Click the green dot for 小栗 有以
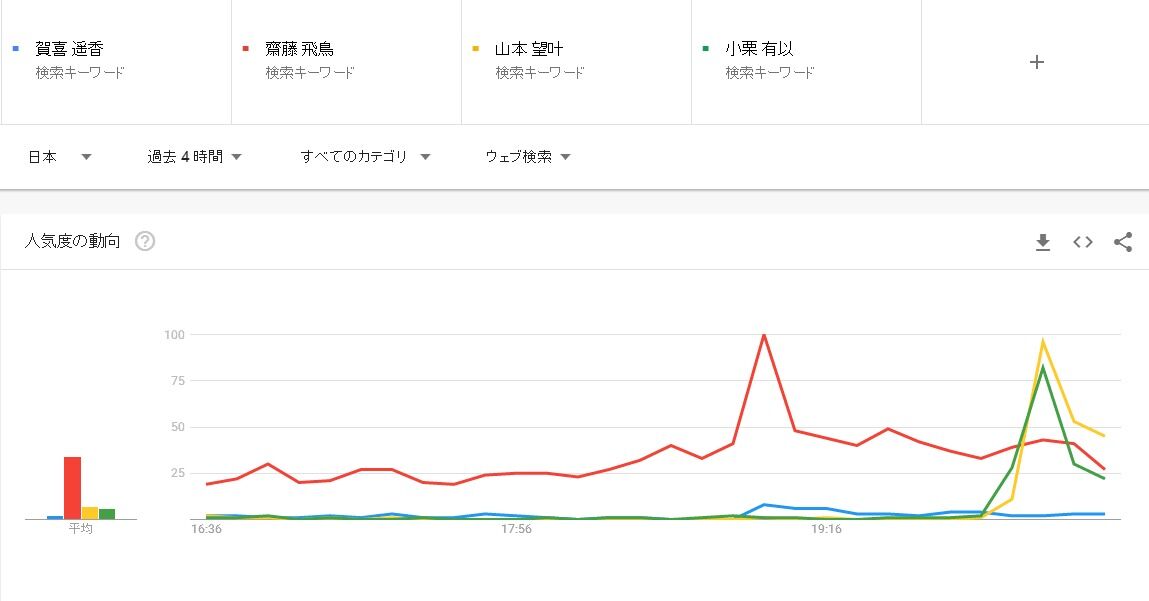This screenshot has width=1149, height=601. pos(706,48)
